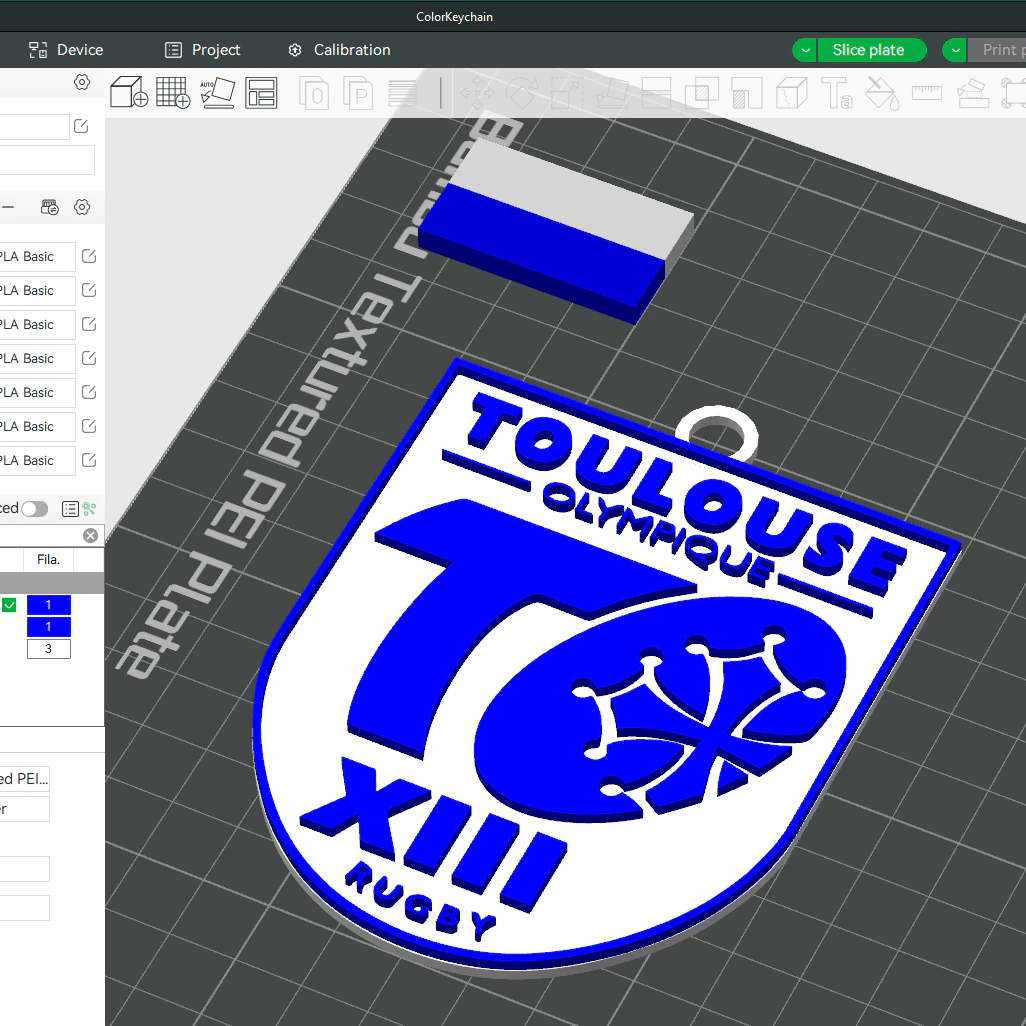Select the blue and white block object
Image resolution: width=1026 pixels, height=1026 pixels.
[x=556, y=229]
